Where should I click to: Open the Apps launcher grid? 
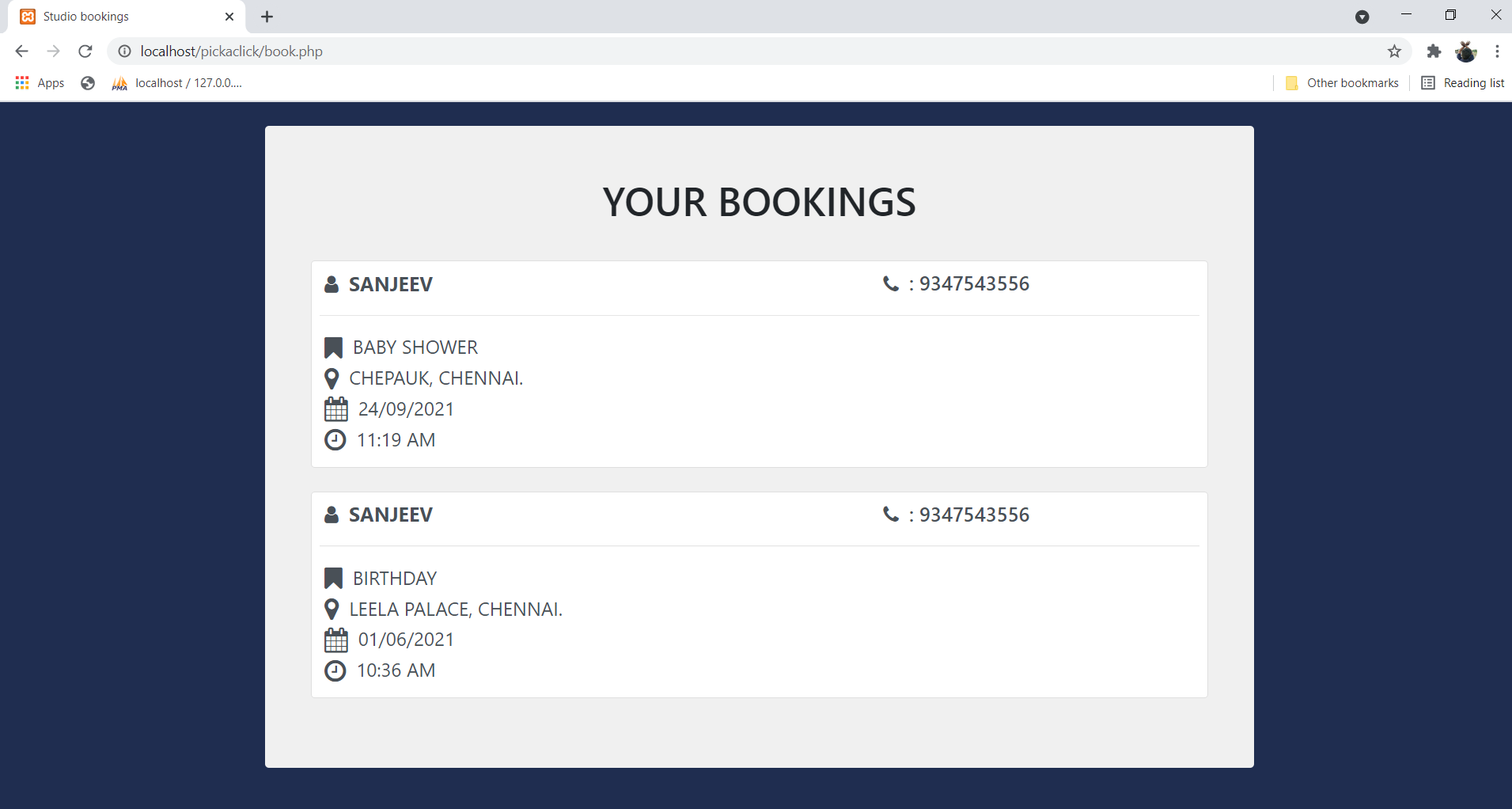coord(21,82)
